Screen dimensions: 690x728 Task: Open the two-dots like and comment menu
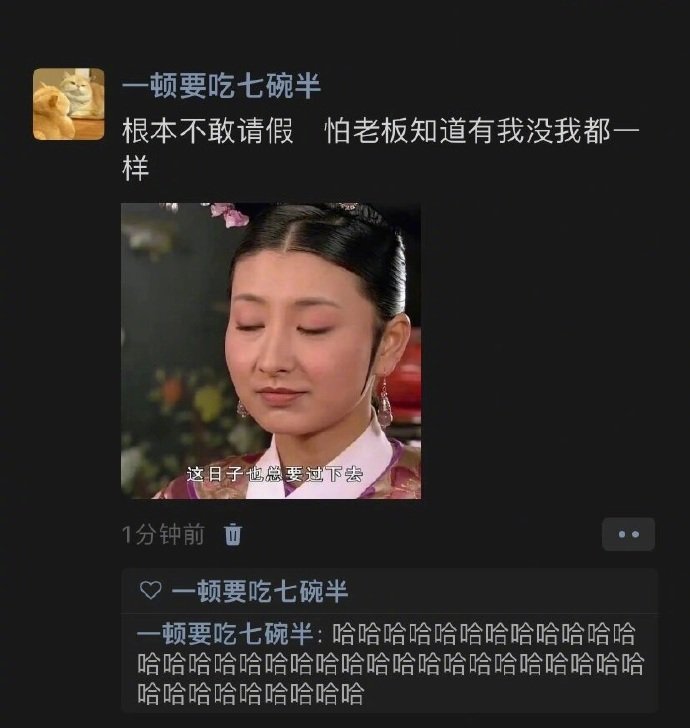click(628, 534)
